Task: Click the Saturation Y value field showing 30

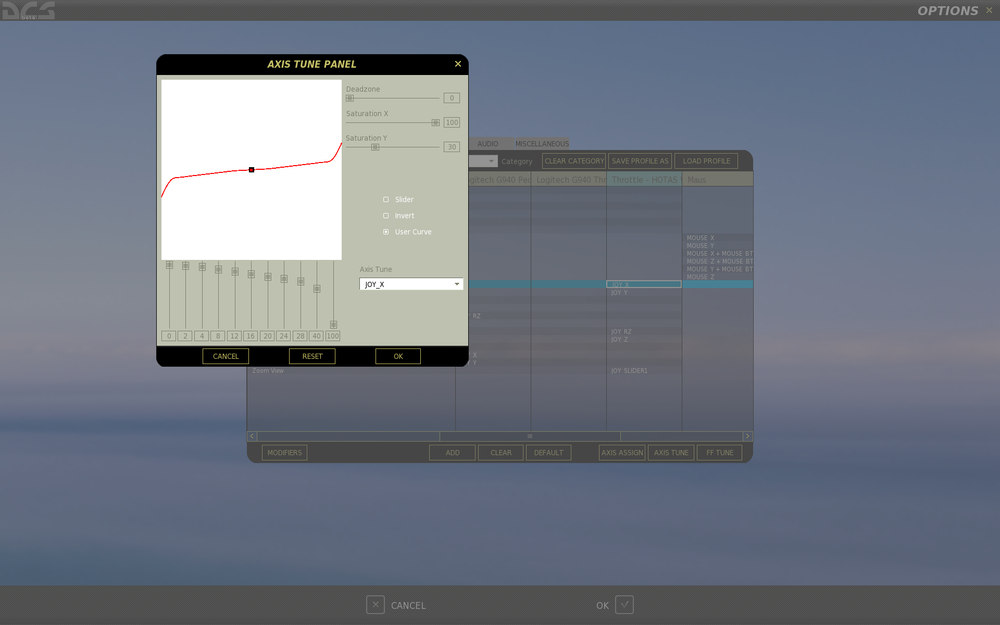Action: pos(452,147)
